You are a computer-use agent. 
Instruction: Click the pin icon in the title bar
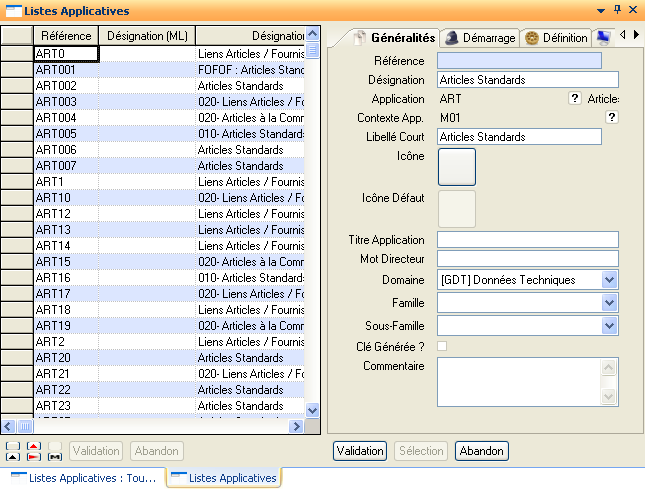tap(617, 10)
